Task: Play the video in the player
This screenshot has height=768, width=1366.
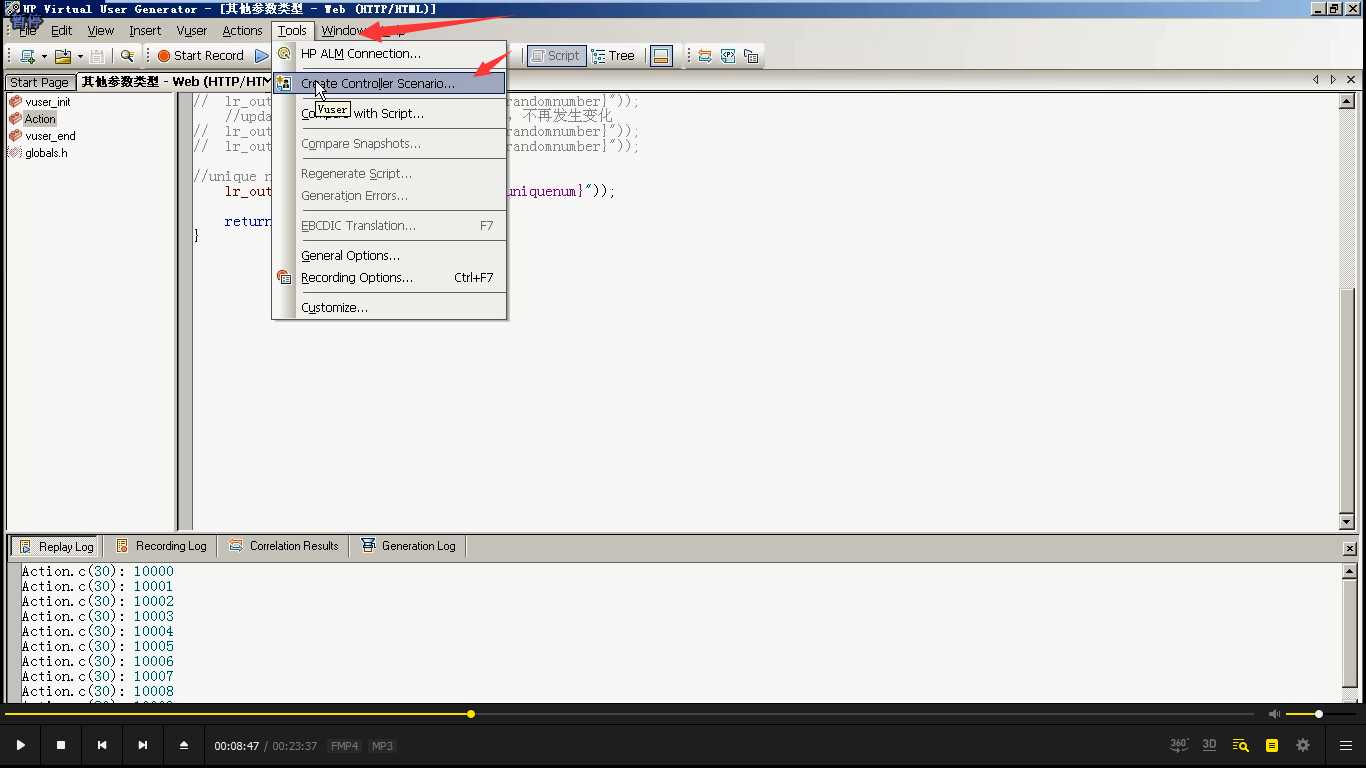Action: [20, 745]
